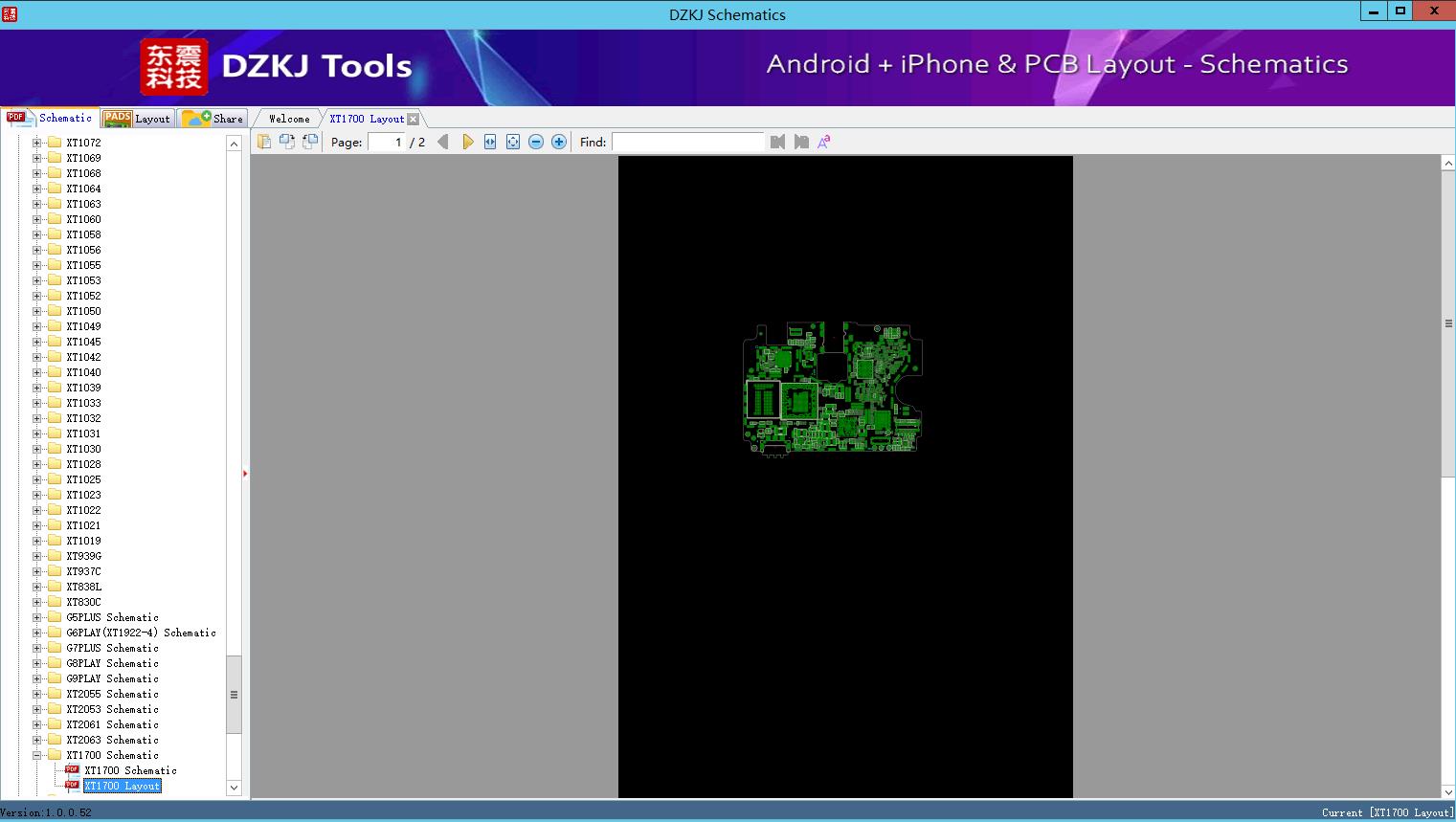Open the XT1700 Layout file in tree
The height and width of the screenshot is (822, 1456).
122,786
